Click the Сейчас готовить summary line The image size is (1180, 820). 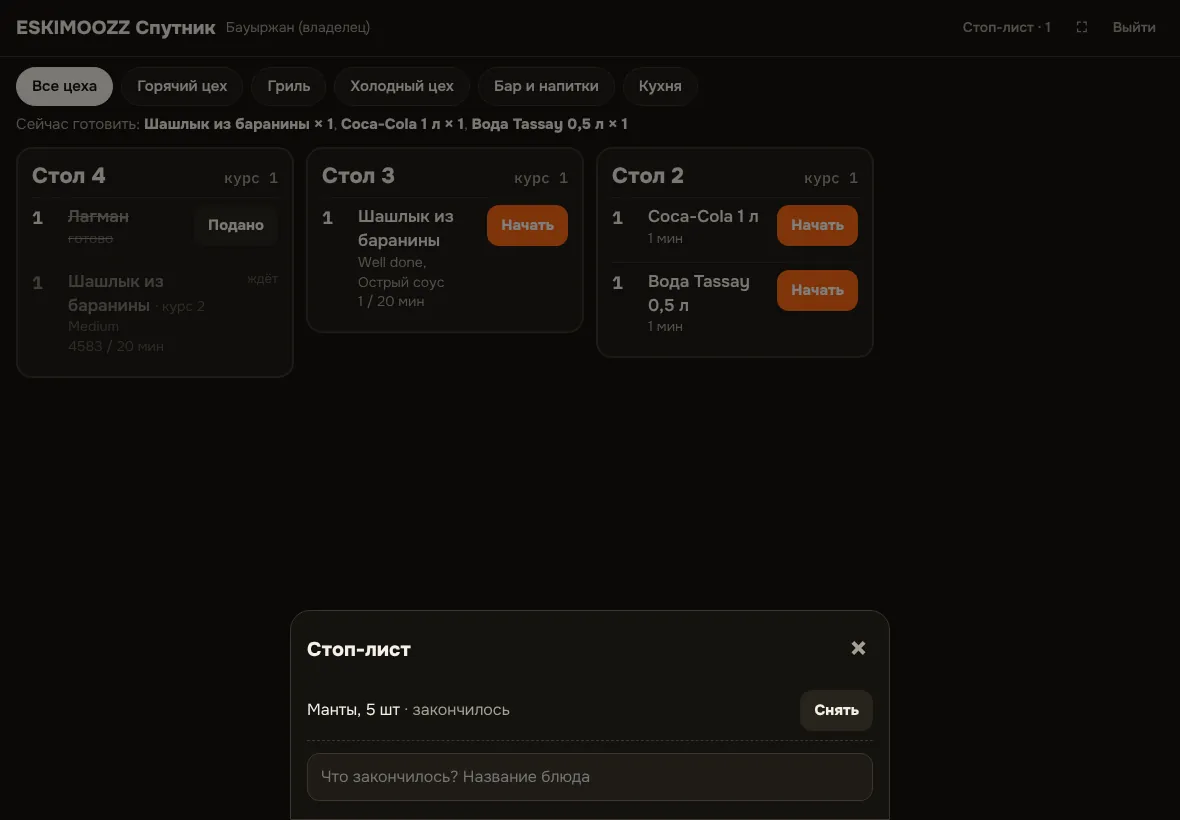pos(321,123)
